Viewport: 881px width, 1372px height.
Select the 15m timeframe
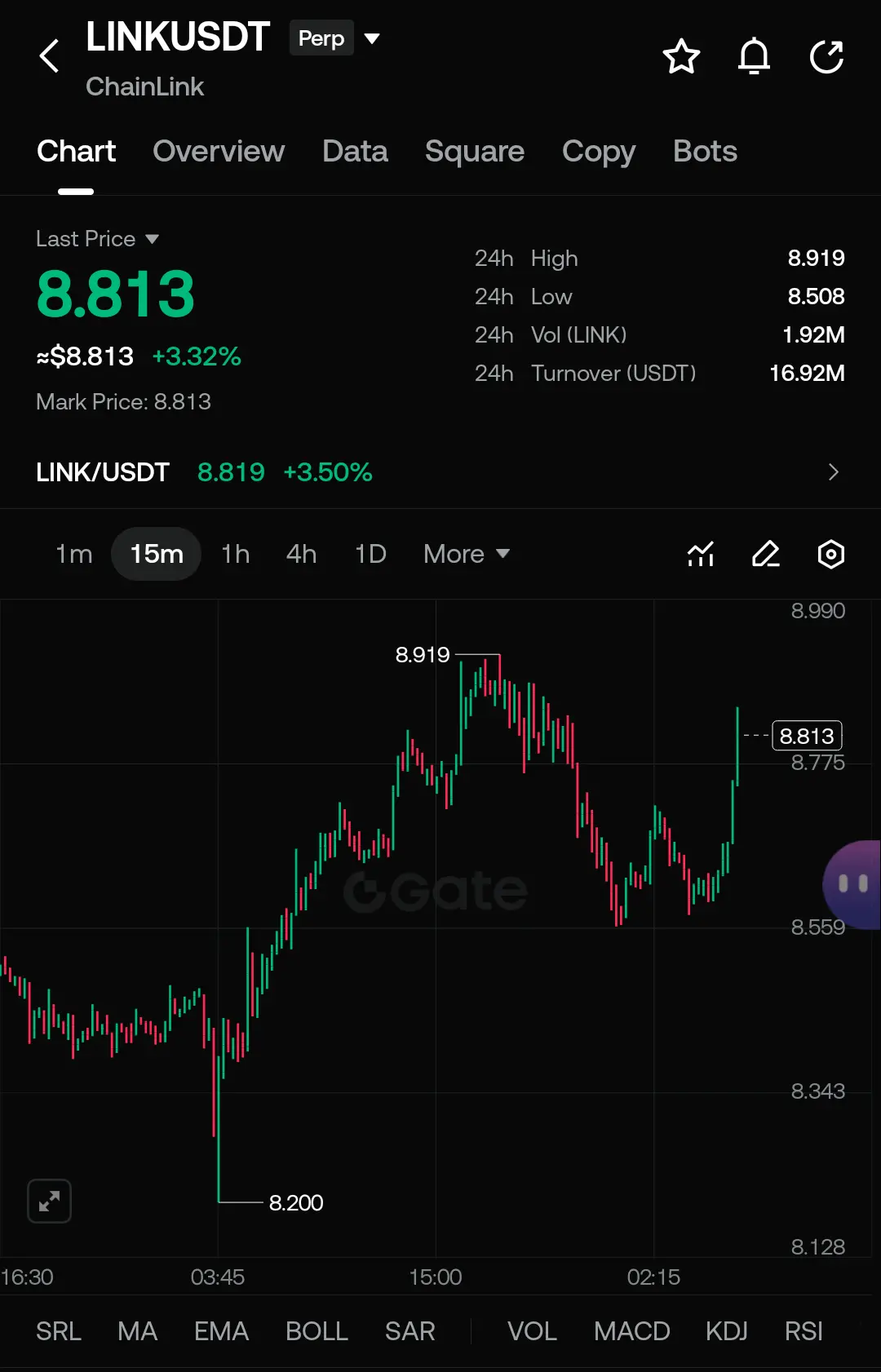157,554
